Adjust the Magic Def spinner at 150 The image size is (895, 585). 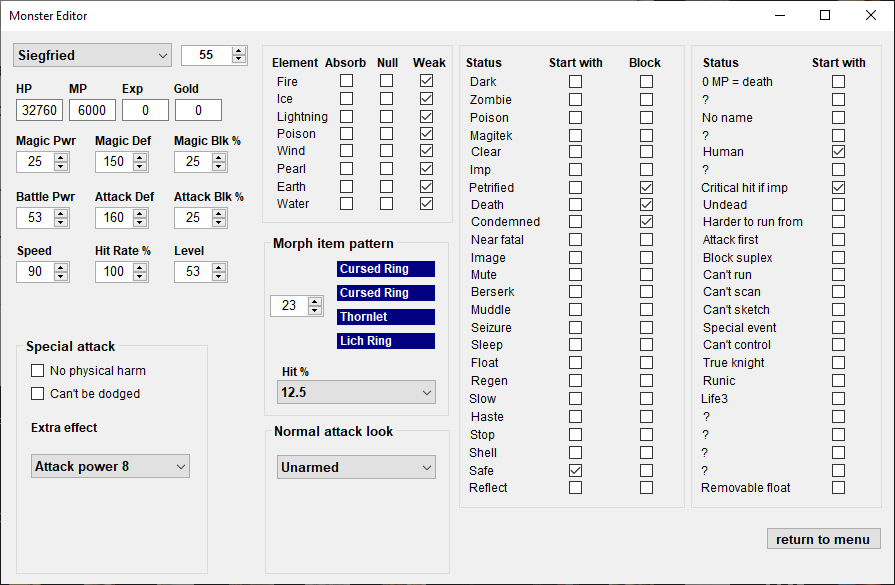pyautogui.click(x=122, y=162)
